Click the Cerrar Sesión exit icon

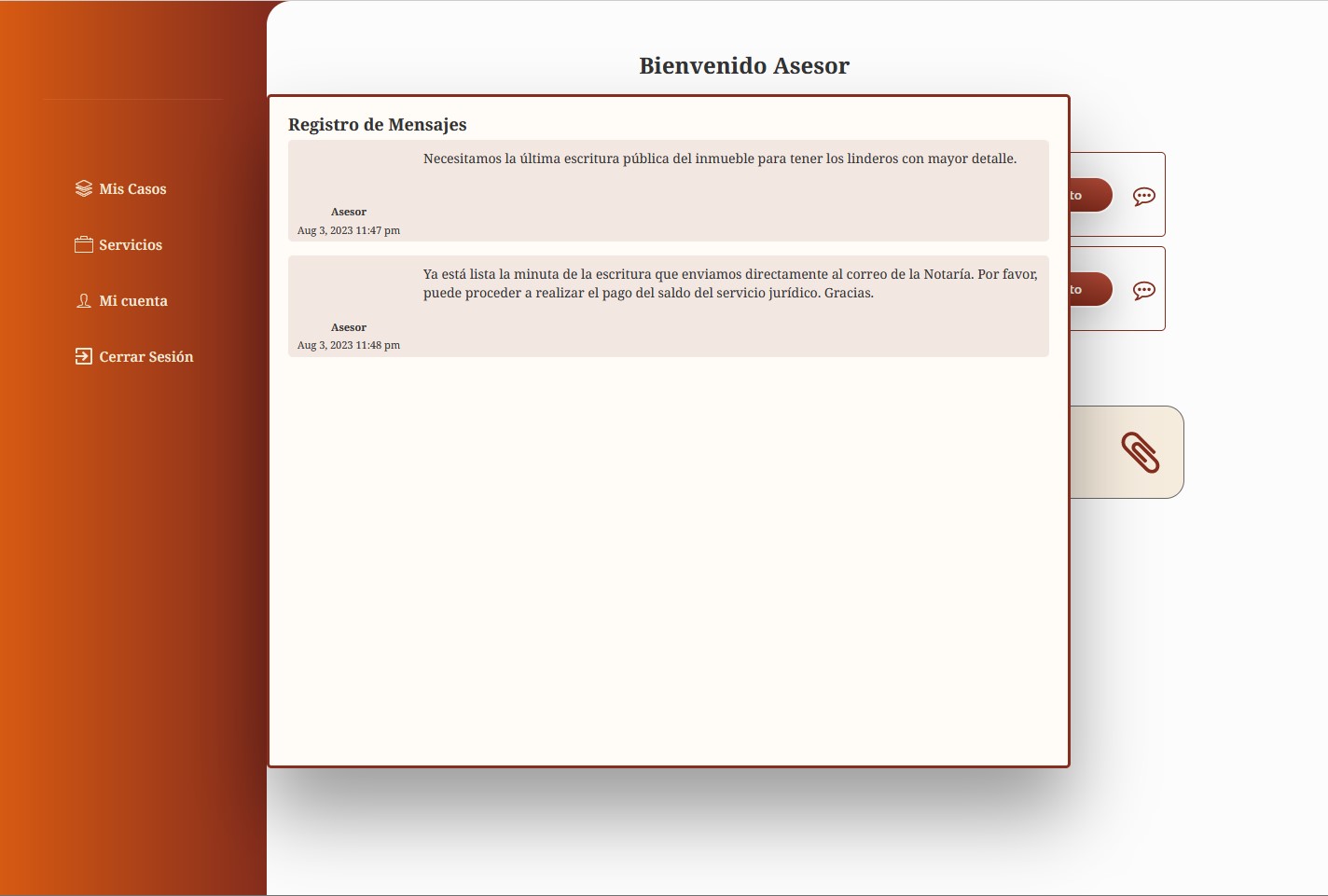tap(84, 356)
